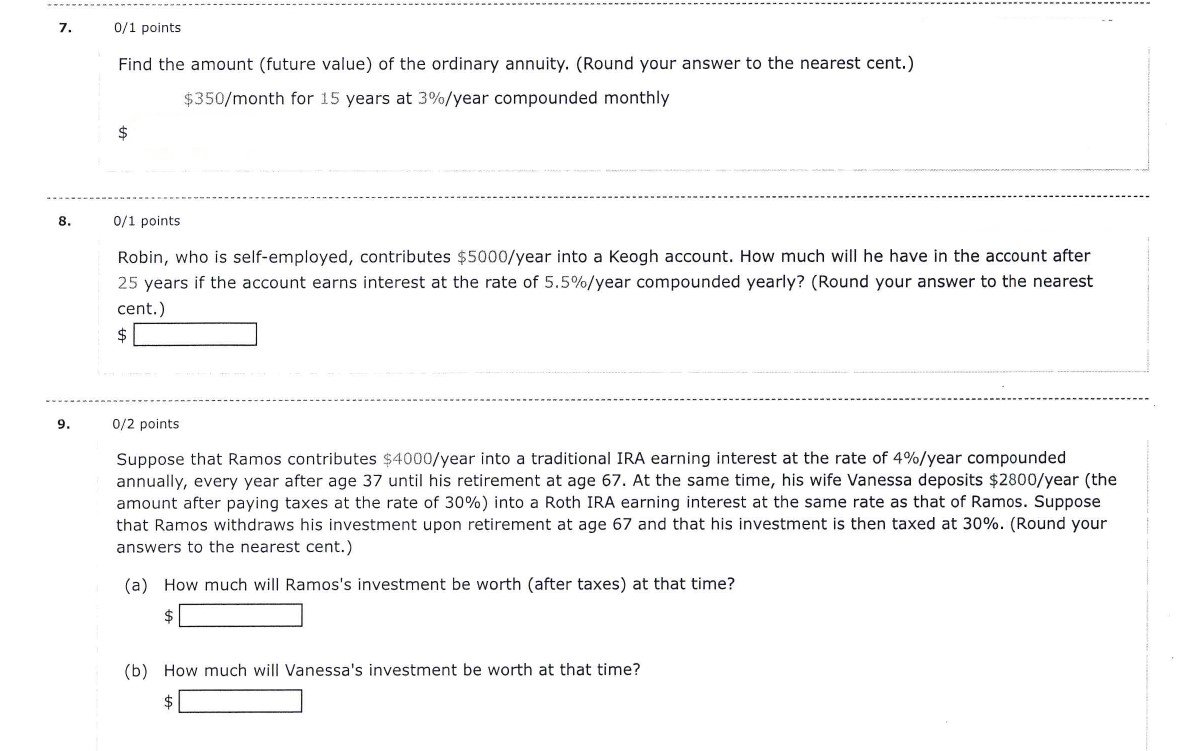Viewport: 1186px width, 751px height.
Task: Click the part (b) Vanessa answer field
Action: [x=241, y=701]
